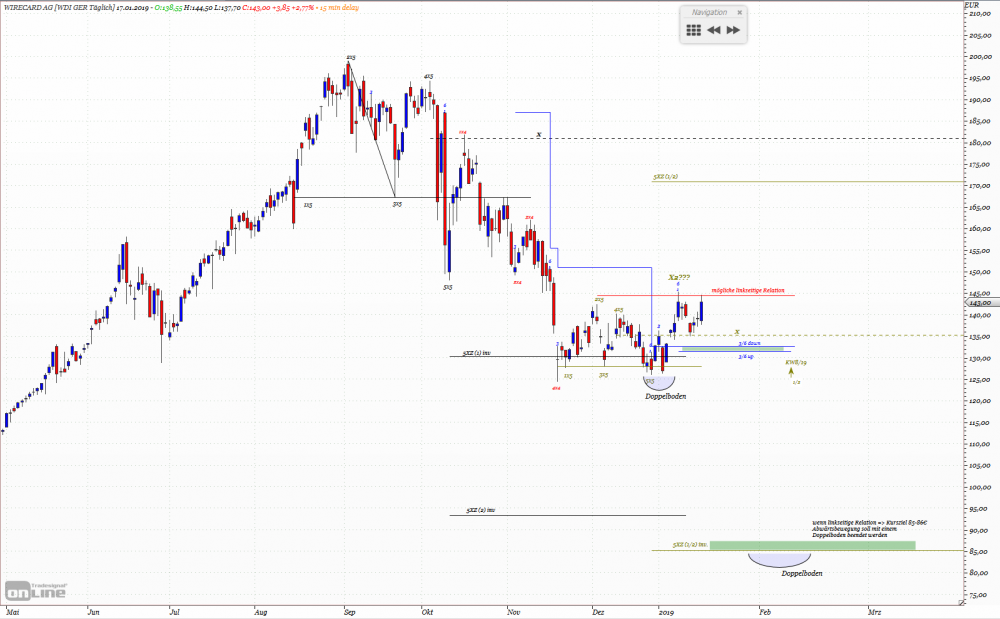Click the WIRECARD AG chart title
Viewport: 1000px width, 619px height.
[x=59, y=8]
